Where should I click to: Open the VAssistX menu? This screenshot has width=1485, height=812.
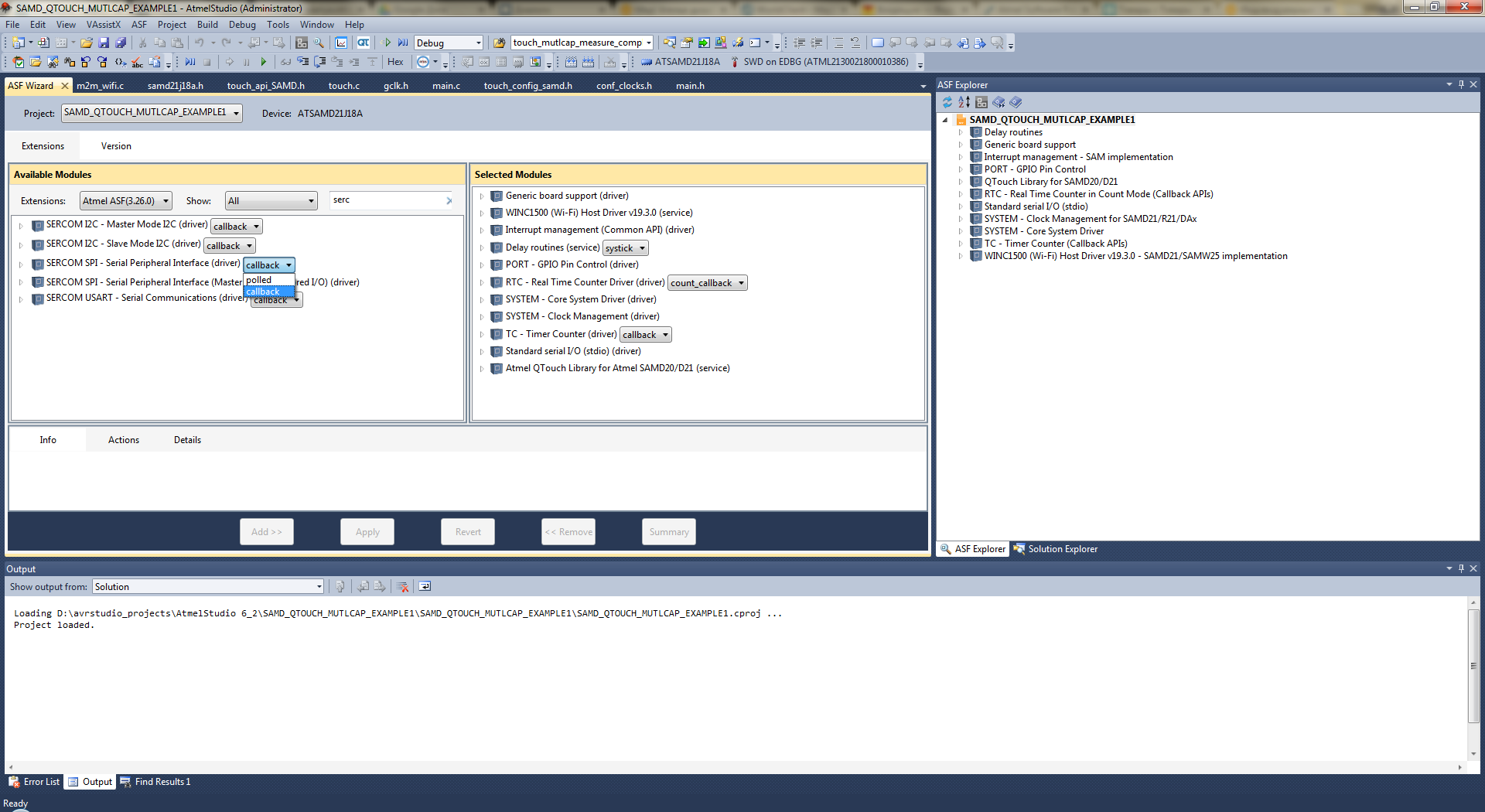[104, 25]
